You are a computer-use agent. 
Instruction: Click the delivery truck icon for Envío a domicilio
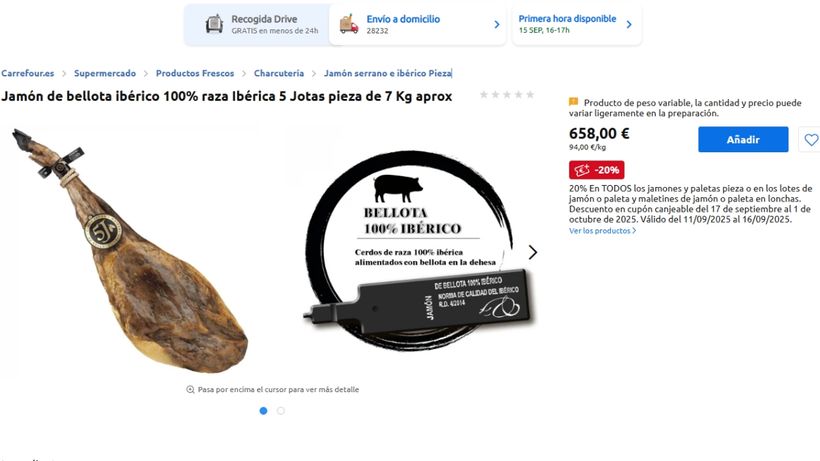coord(349,24)
